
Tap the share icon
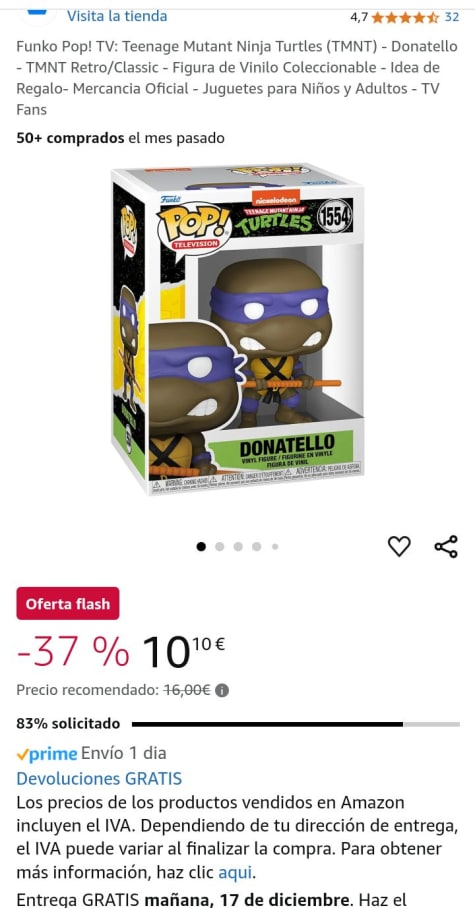click(x=445, y=546)
